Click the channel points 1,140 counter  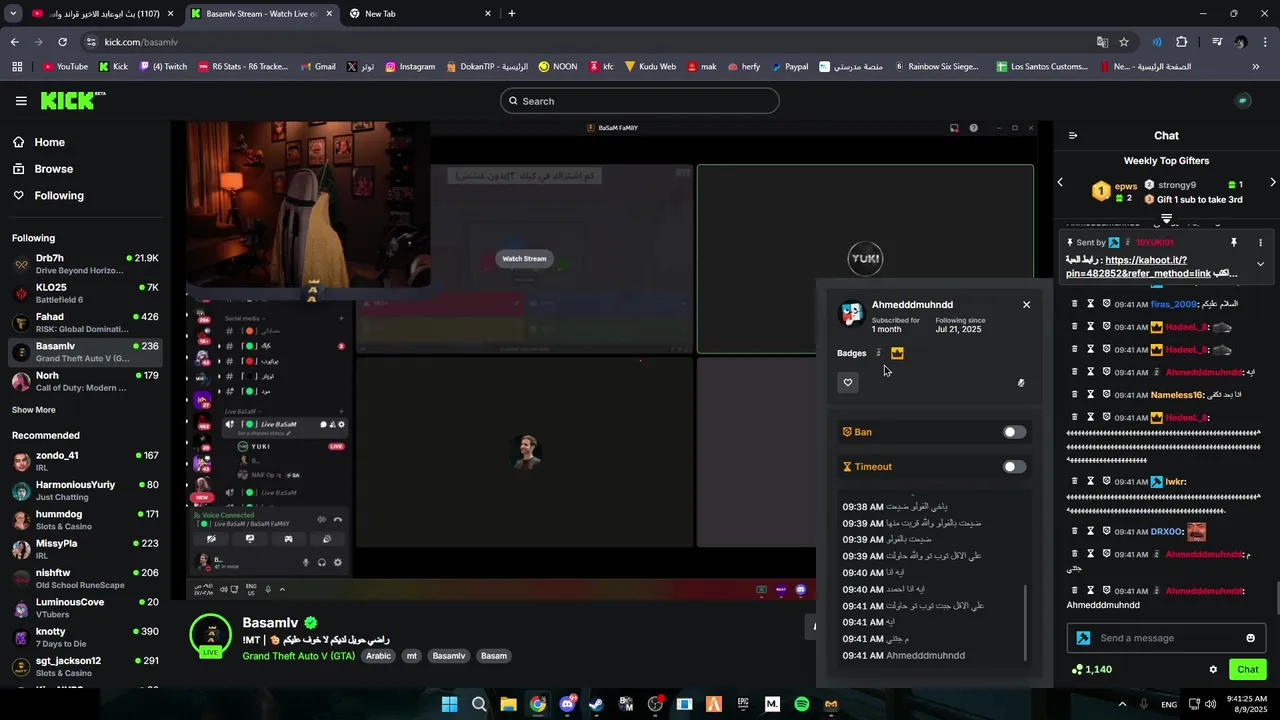coord(1091,670)
